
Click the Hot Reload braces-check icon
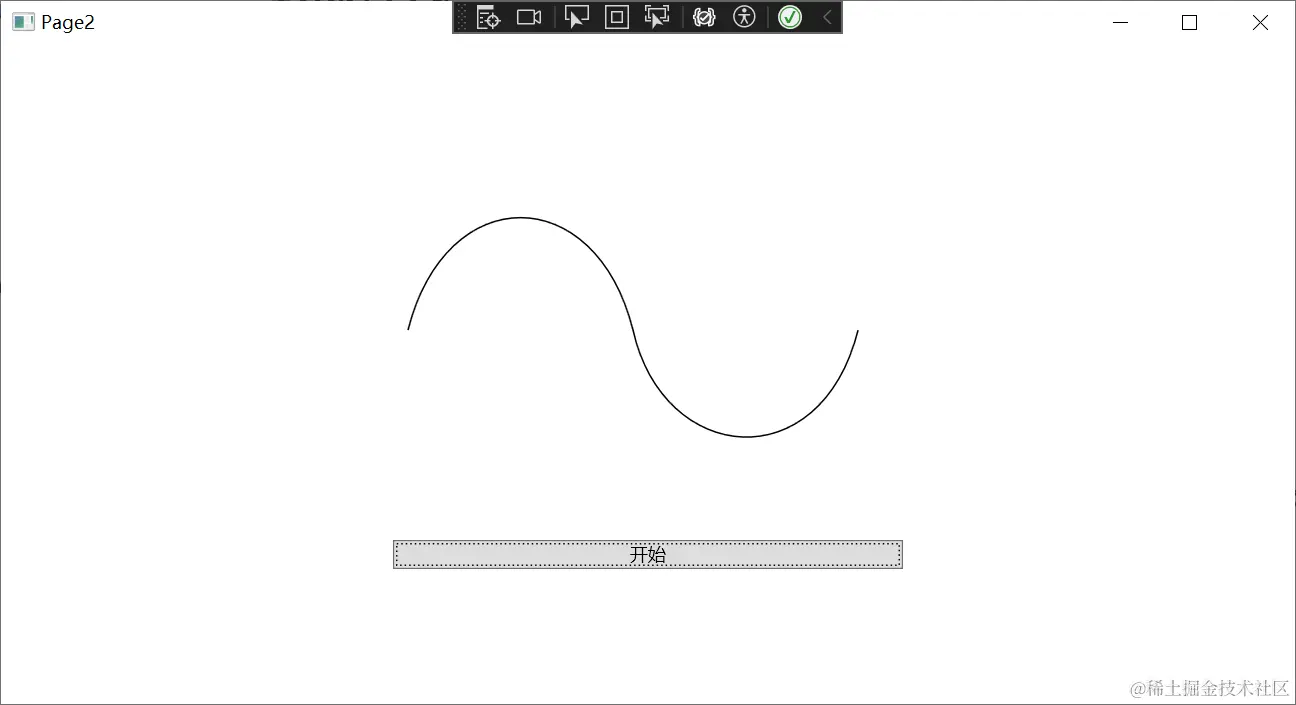704,17
